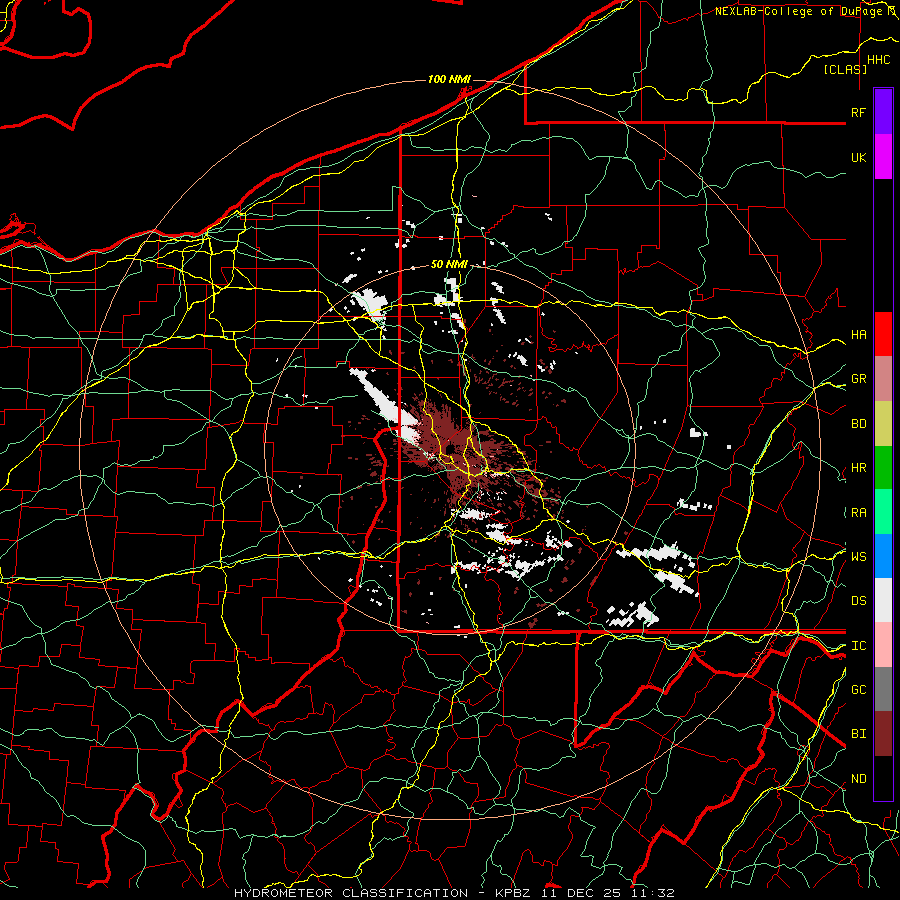Click the GC gray legend swatch
The height and width of the screenshot is (900, 900).
coord(883,689)
